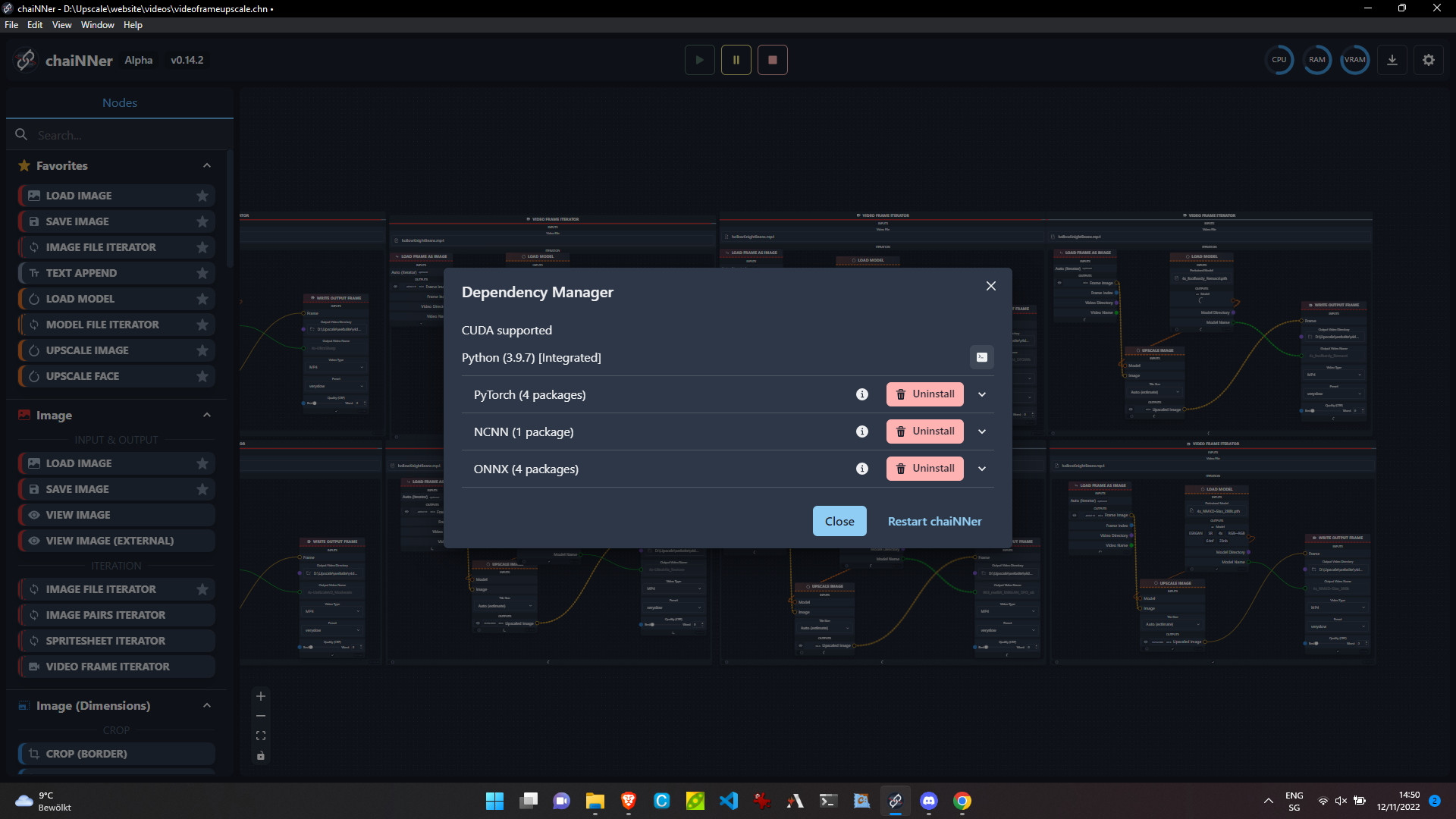
Task: Zoom out on the canvas
Action: tap(261, 716)
